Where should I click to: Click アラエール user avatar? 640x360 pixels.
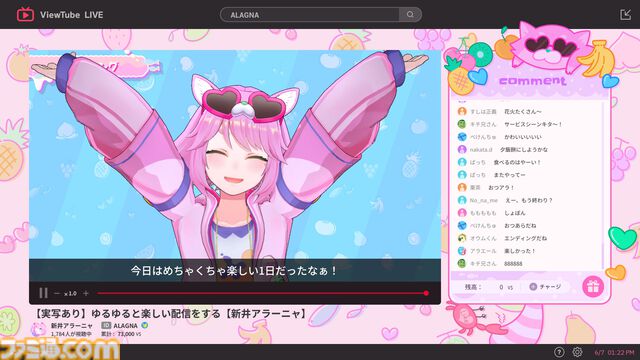(462, 251)
